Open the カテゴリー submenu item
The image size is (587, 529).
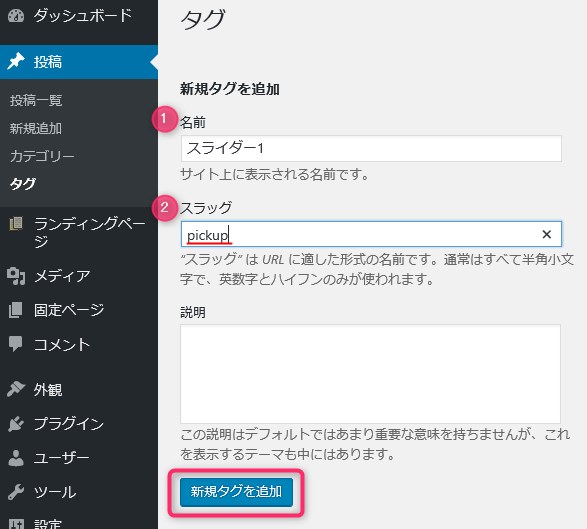(x=42, y=156)
